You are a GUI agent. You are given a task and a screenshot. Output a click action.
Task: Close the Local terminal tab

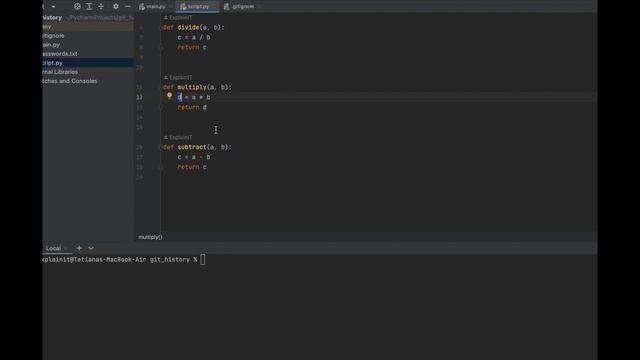coord(67,248)
